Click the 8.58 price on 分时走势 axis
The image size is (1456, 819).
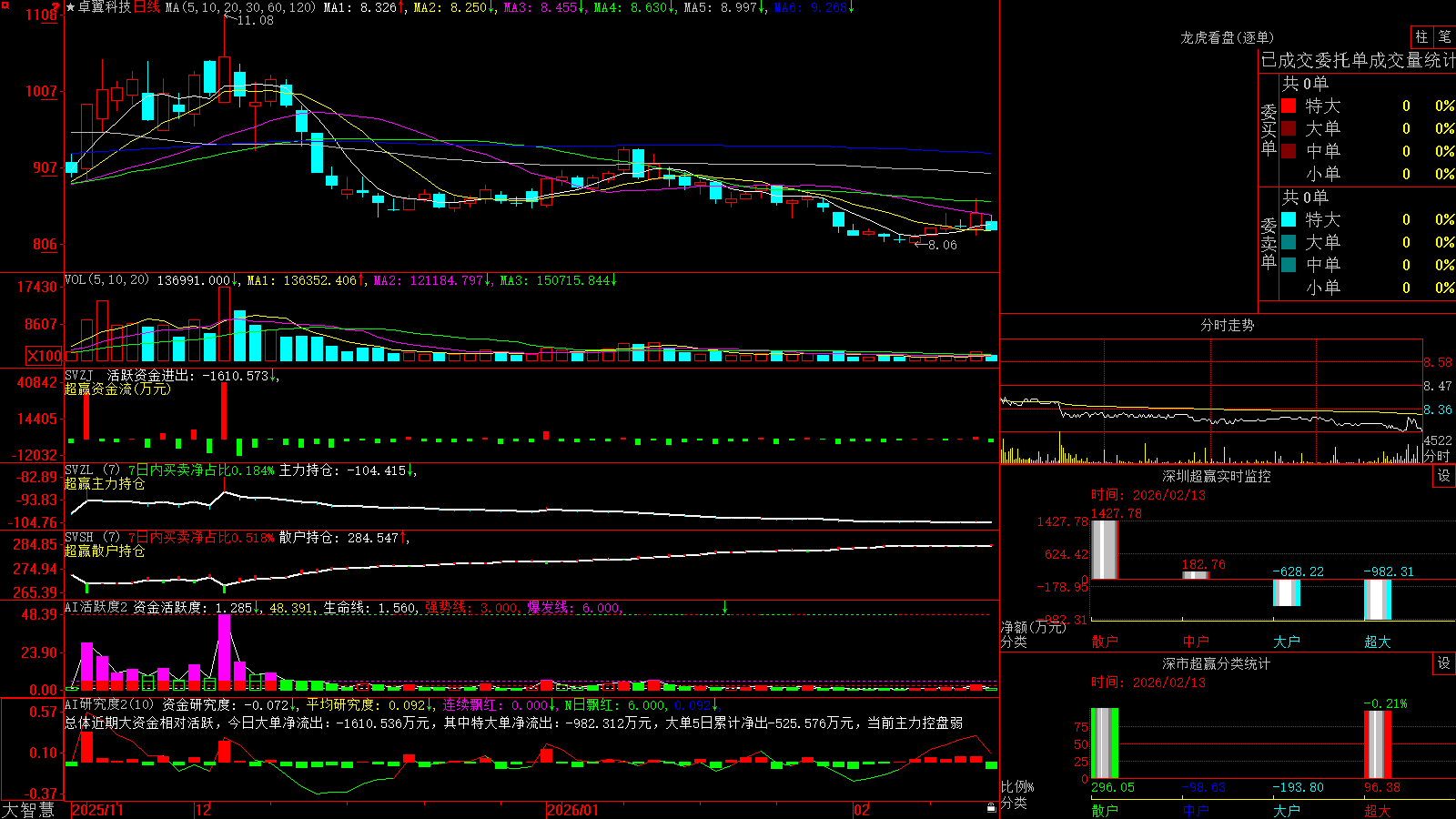pyautogui.click(x=1438, y=362)
